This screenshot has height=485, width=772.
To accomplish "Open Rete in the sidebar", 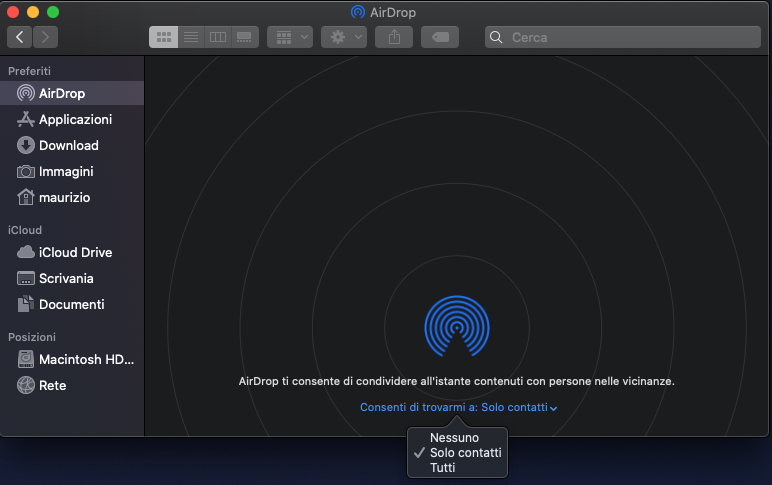I will (72, 386).
